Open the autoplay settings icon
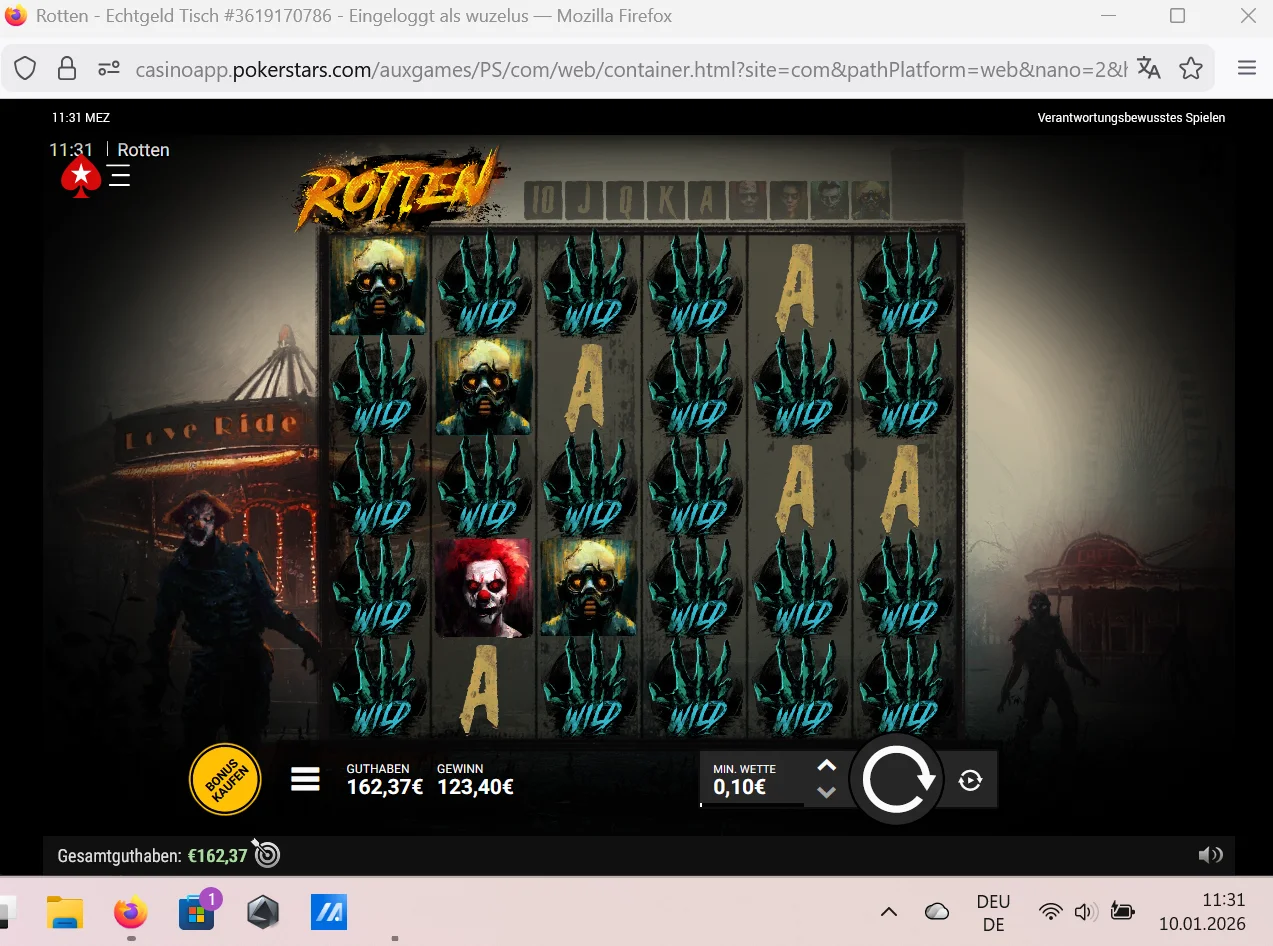 coord(970,780)
